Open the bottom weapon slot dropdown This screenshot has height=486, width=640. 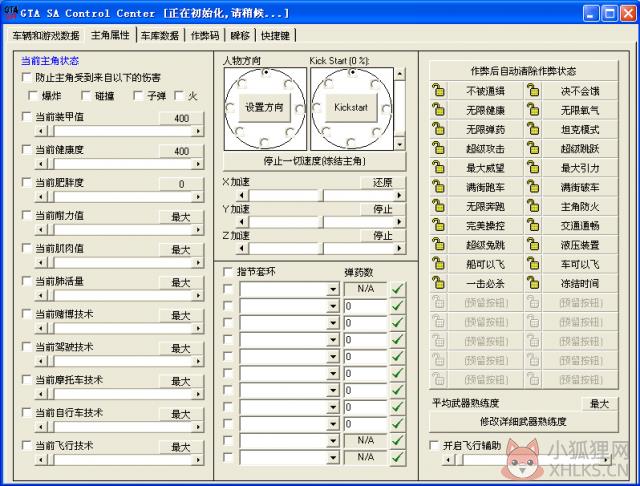pyautogui.click(x=333, y=458)
